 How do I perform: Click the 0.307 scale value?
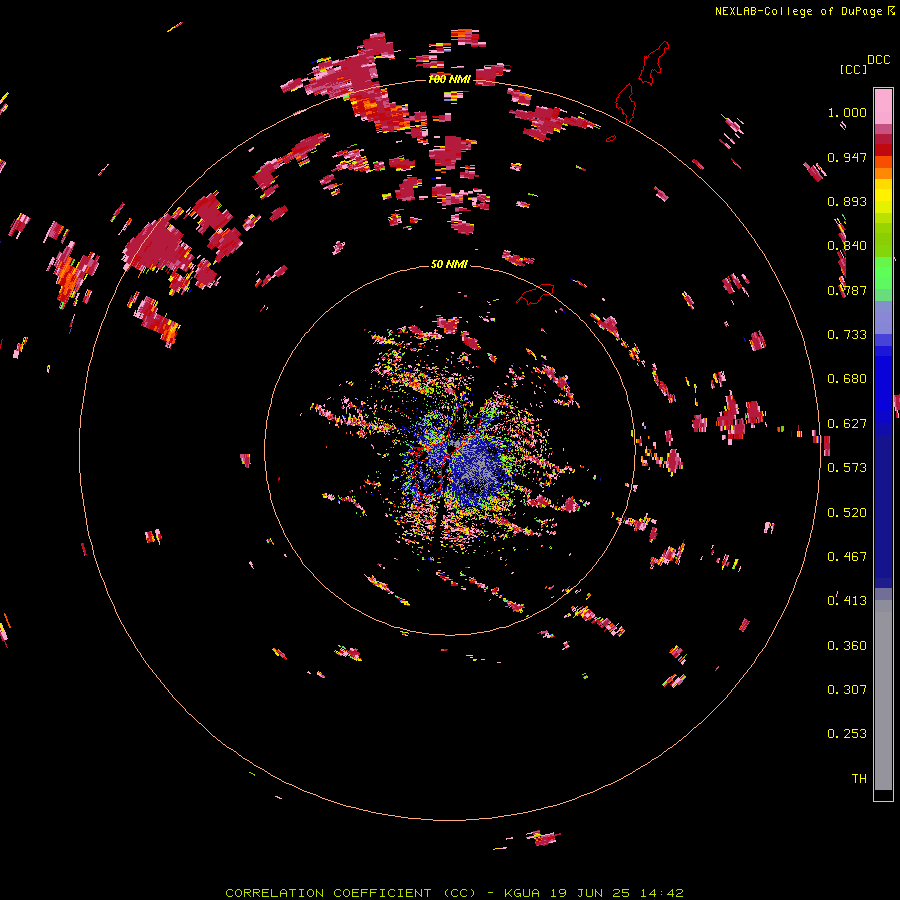(847, 690)
